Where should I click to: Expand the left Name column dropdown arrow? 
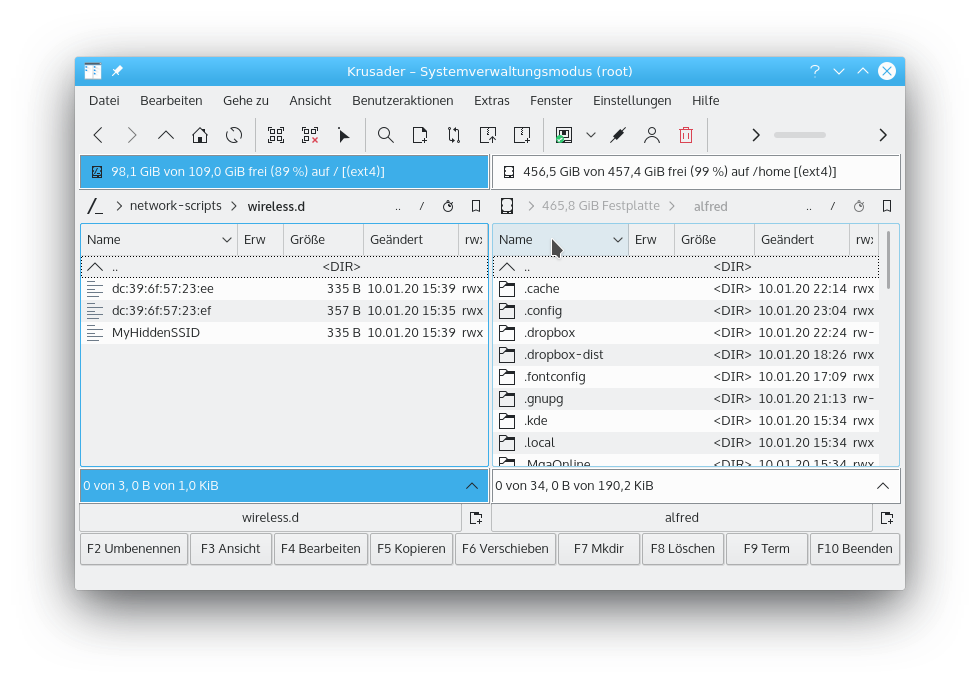click(226, 240)
